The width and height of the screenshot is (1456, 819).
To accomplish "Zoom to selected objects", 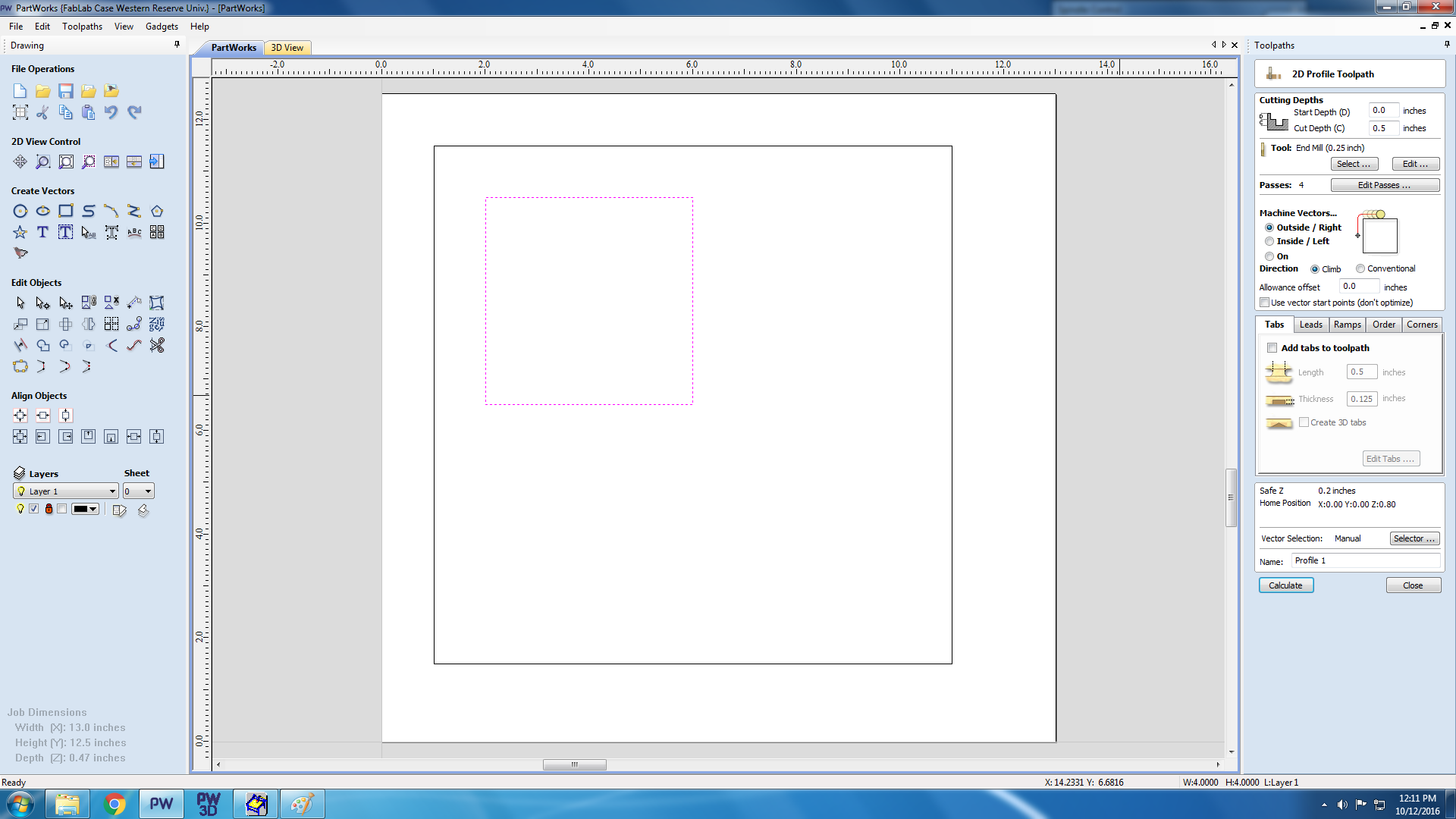I will (x=89, y=162).
